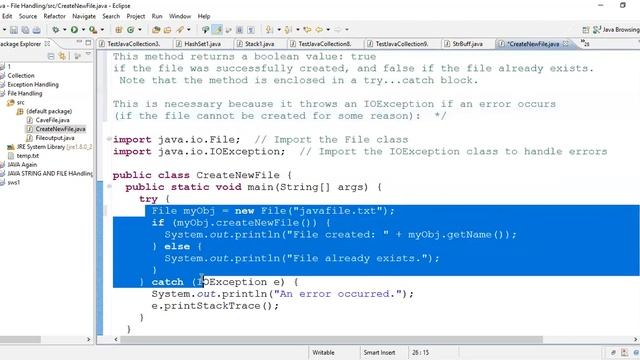This screenshot has height=360, width=640.
Task: Switch to Stack1.java editor tab
Action: pyautogui.click(x=259, y=44)
